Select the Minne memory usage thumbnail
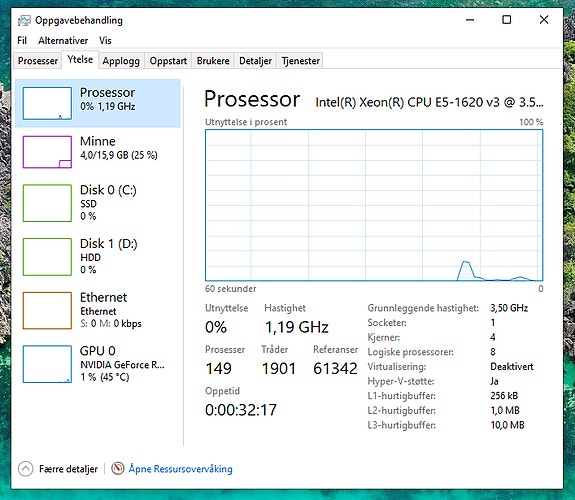 47,152
